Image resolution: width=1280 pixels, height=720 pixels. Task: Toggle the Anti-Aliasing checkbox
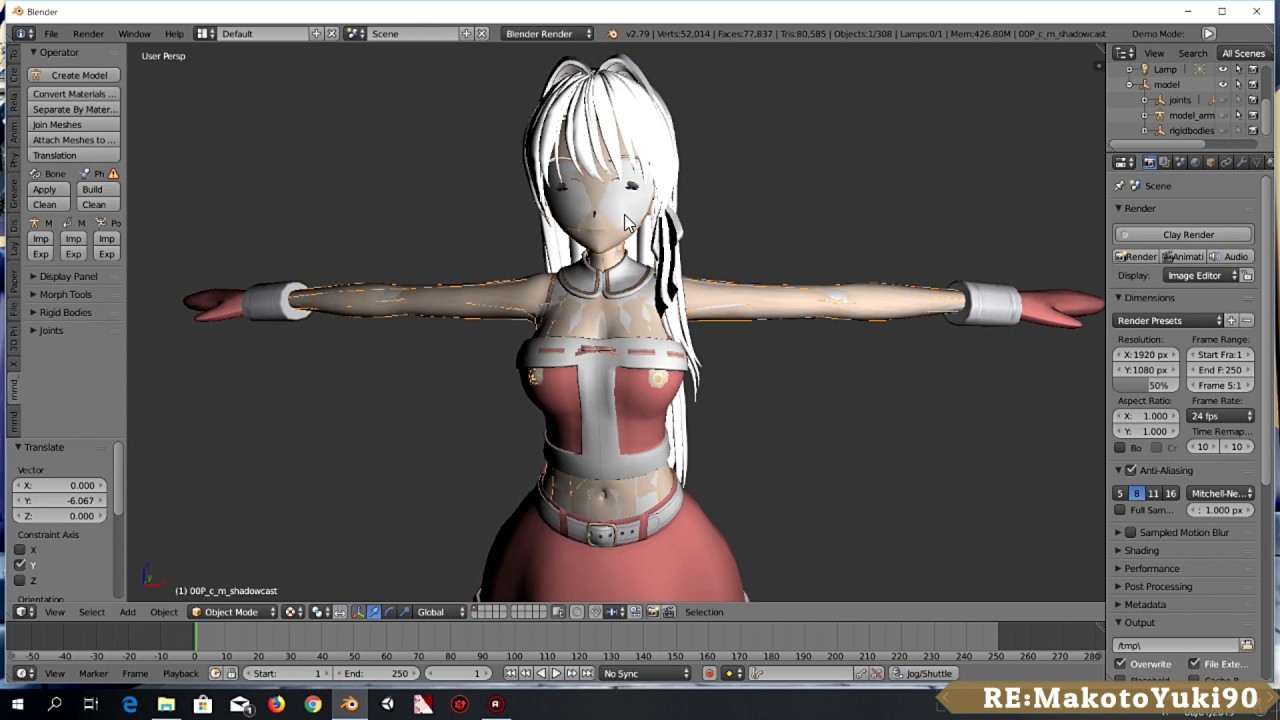point(1131,470)
